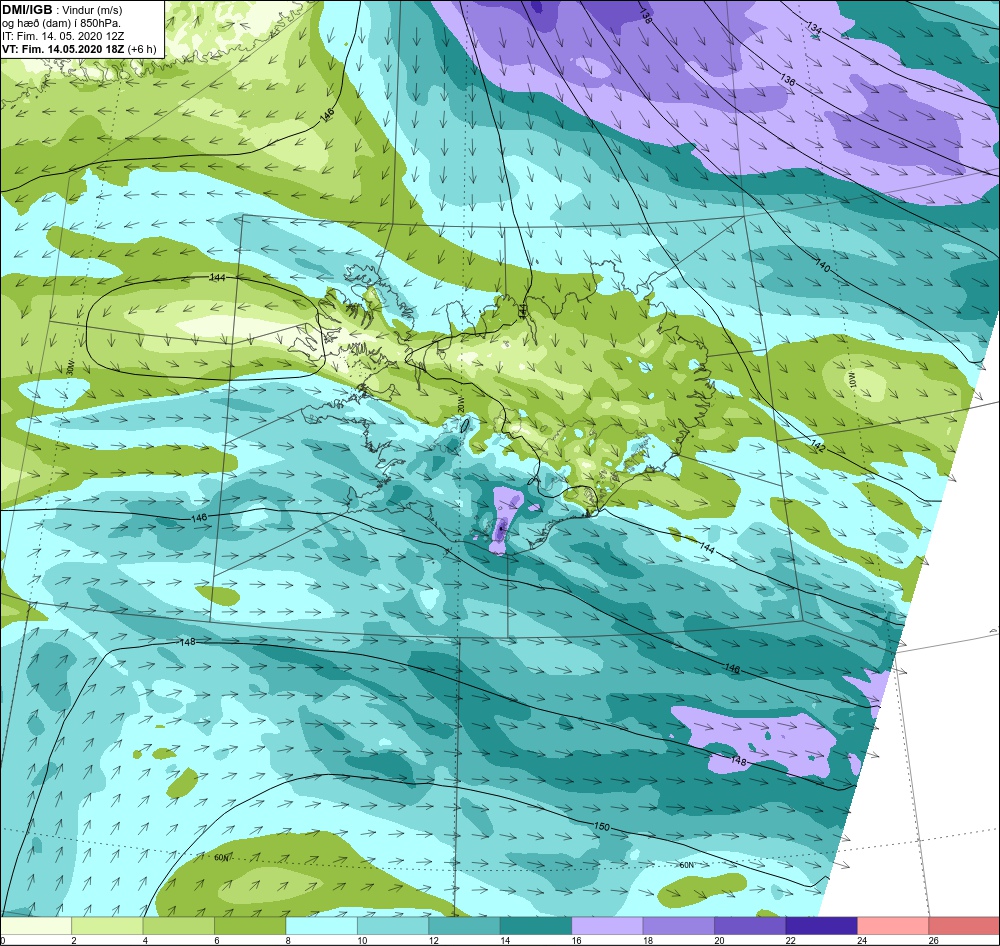The height and width of the screenshot is (946, 1000).
Task: Click the olive green 6–8 m/s legend swatch
Action: click(x=250, y=926)
